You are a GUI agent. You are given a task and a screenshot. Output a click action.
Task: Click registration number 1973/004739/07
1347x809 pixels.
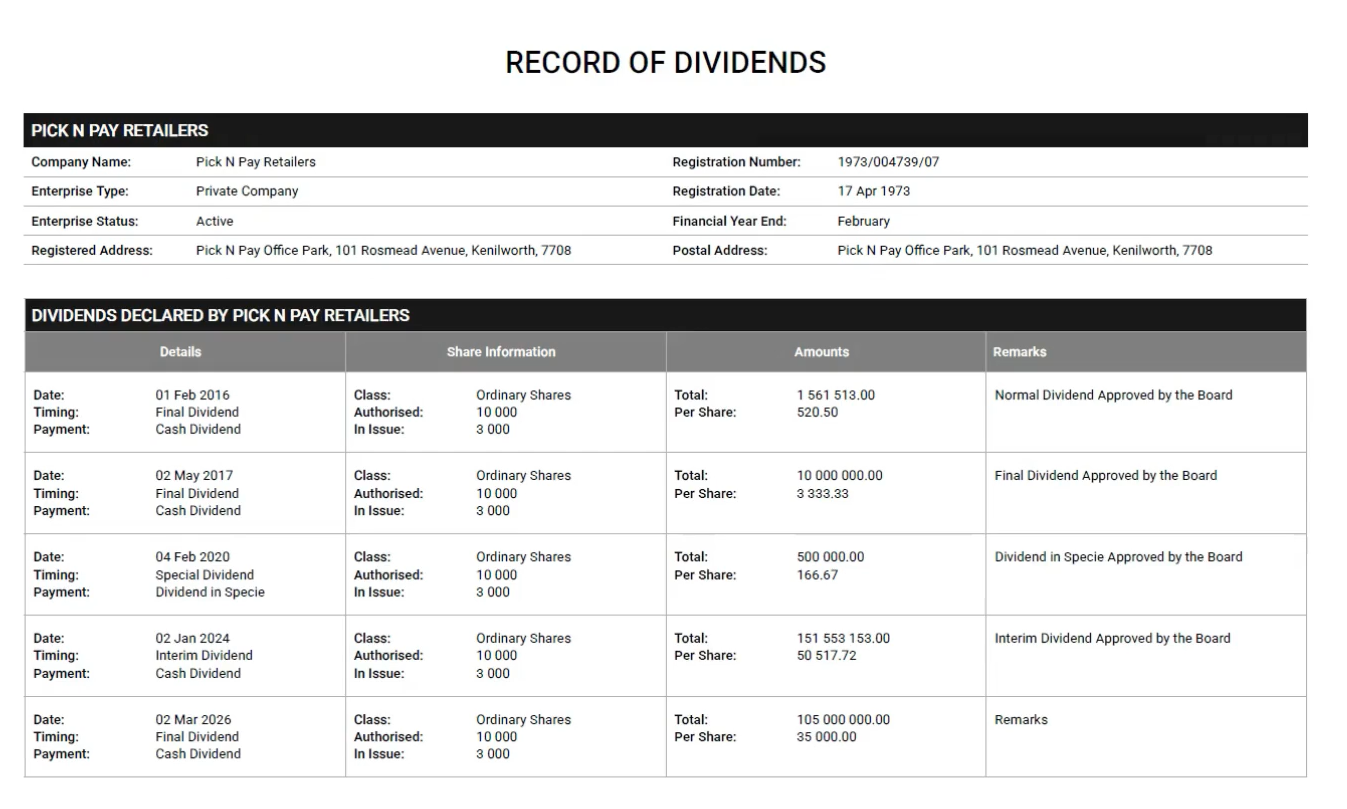888,162
